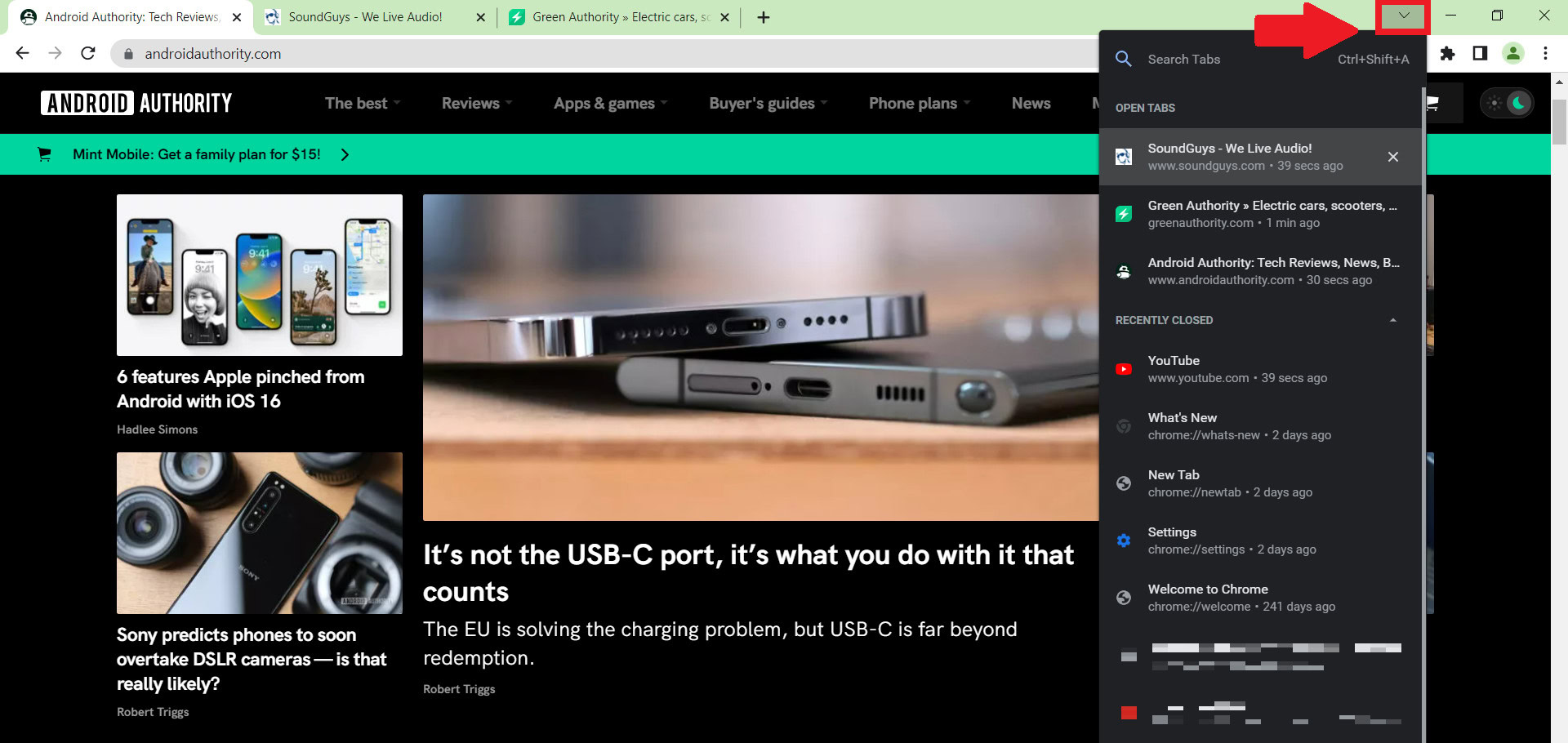Open the Mint Mobile family plan banner
The image size is (1568, 743).
point(196,154)
